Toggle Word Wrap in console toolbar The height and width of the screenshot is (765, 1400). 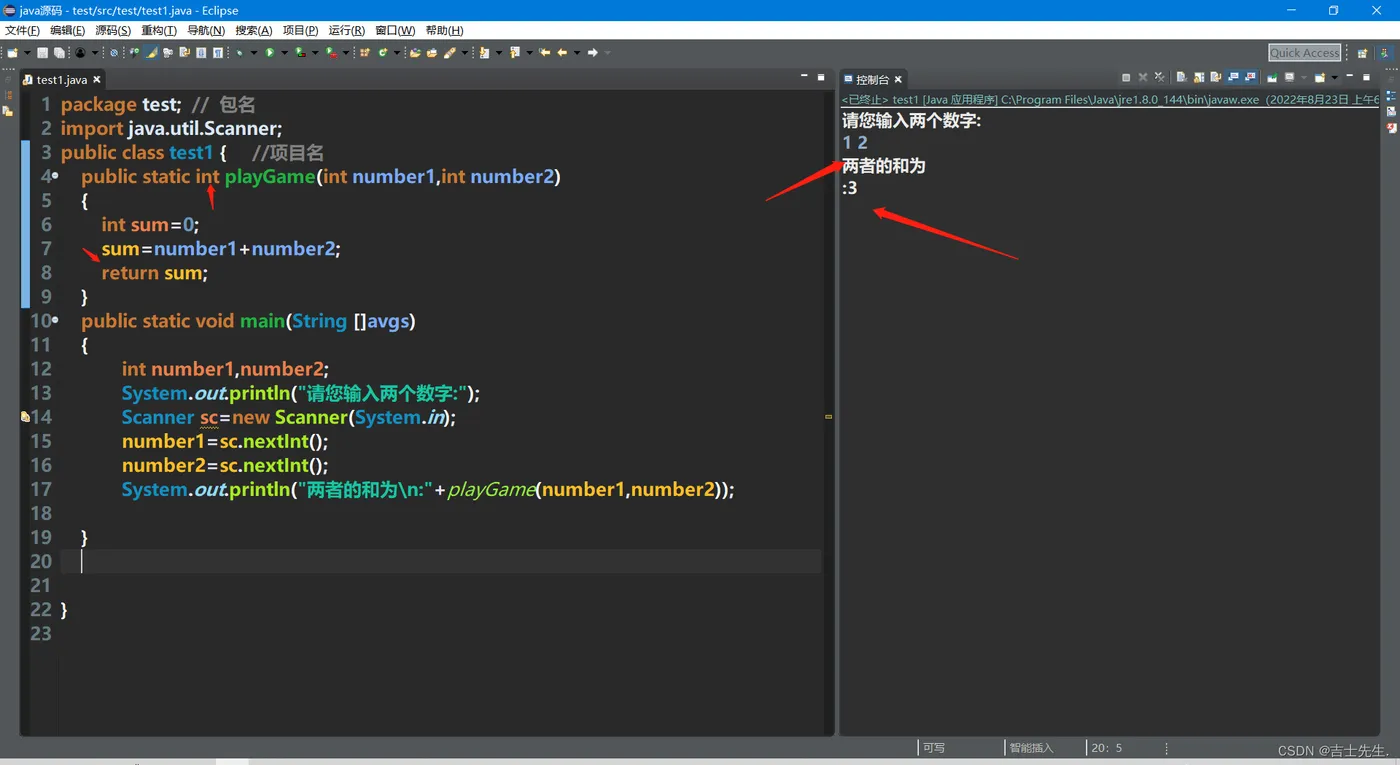pyautogui.click(x=1216, y=77)
